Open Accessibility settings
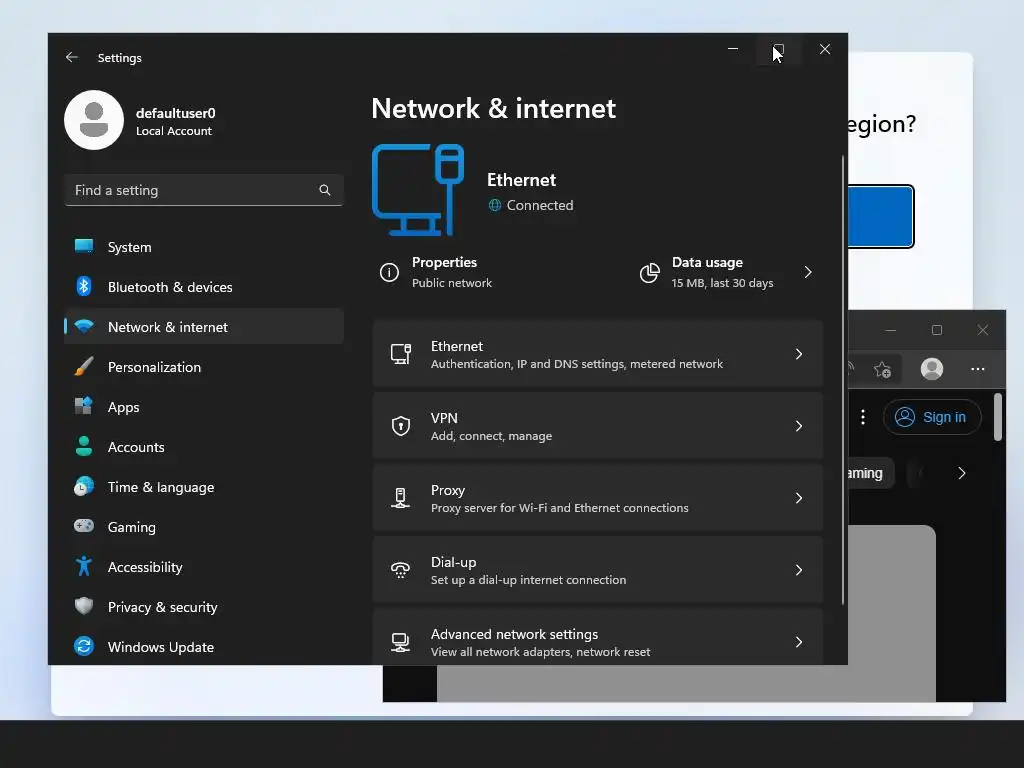Screen dimensions: 1024x768 click(204, 567)
